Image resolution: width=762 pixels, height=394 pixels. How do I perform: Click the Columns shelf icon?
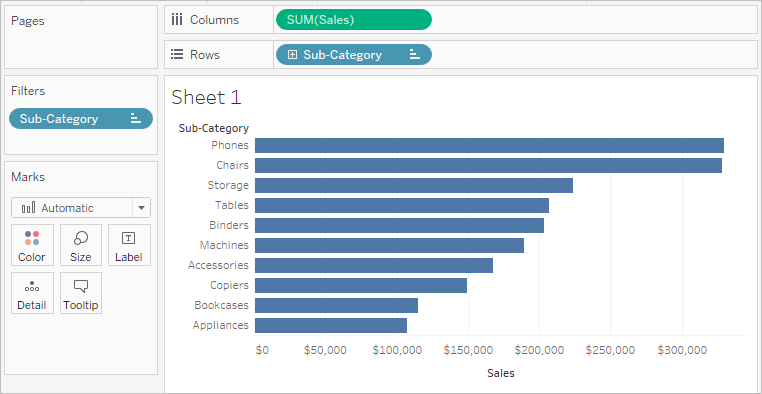click(x=177, y=20)
